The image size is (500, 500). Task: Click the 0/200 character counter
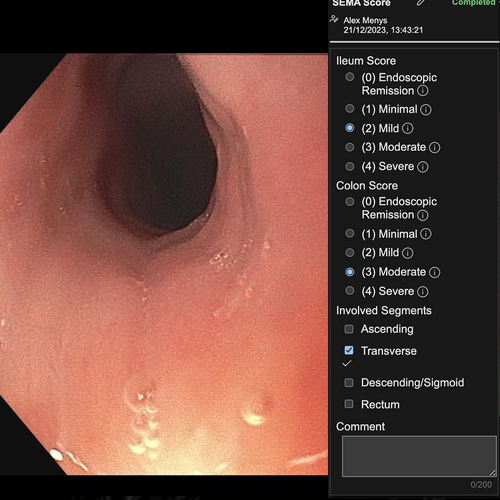tap(481, 485)
